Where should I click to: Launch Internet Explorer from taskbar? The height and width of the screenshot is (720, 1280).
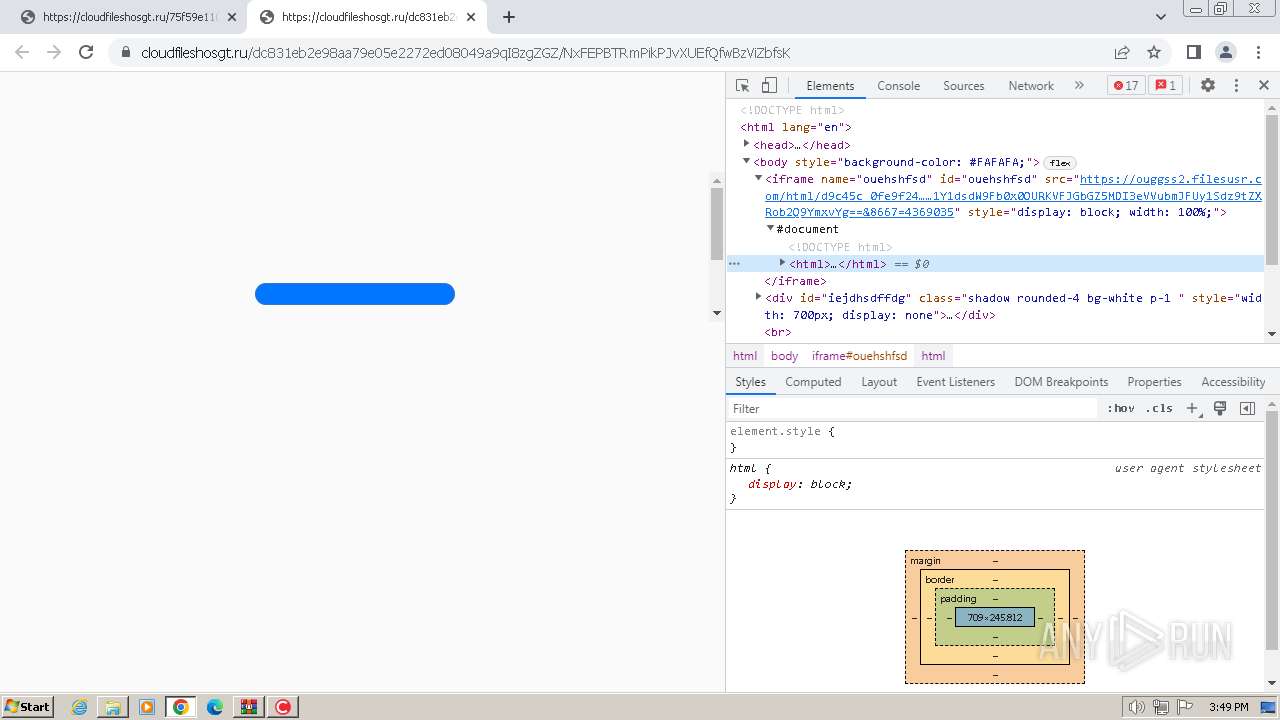80,707
